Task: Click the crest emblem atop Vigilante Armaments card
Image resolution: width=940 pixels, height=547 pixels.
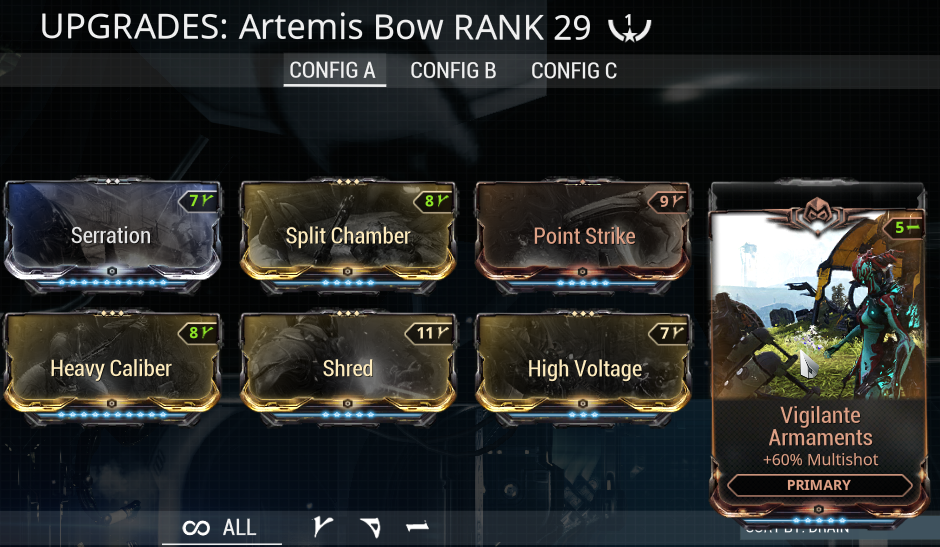Action: point(818,214)
